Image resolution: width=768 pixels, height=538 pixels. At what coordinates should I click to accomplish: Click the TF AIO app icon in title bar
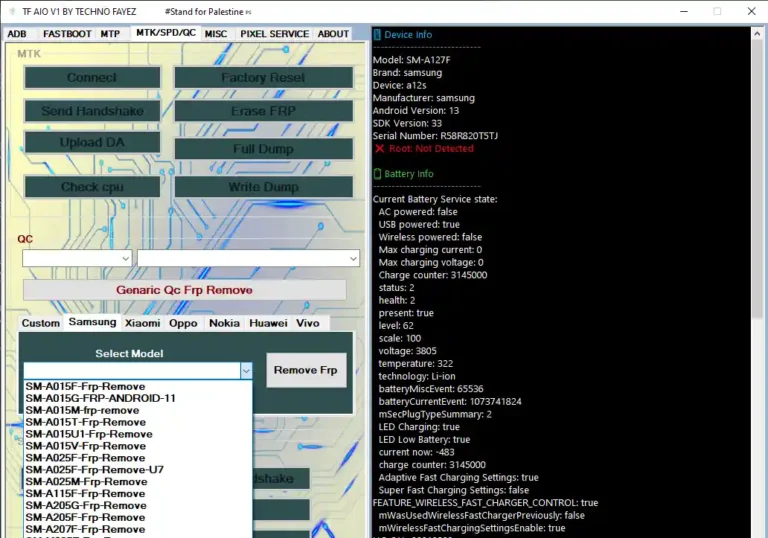[11, 11]
